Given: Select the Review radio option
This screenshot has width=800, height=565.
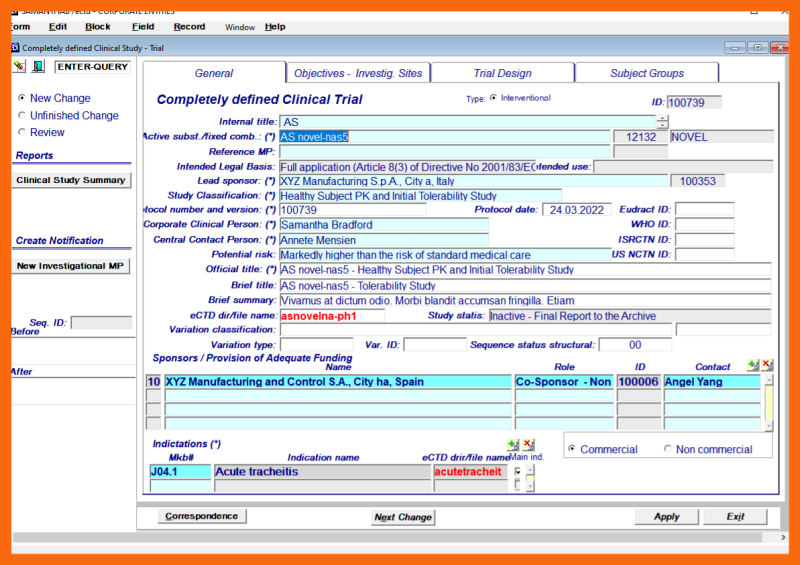Looking at the screenshot, I should coord(22,132).
